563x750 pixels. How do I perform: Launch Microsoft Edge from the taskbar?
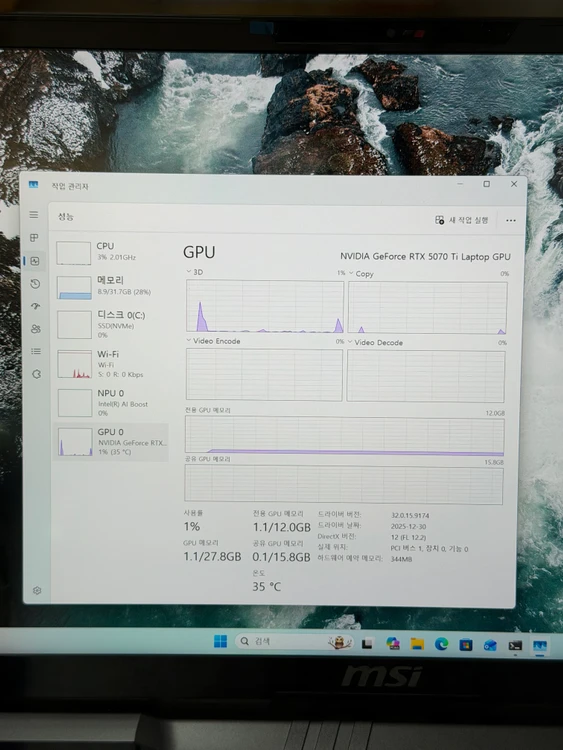[441, 644]
